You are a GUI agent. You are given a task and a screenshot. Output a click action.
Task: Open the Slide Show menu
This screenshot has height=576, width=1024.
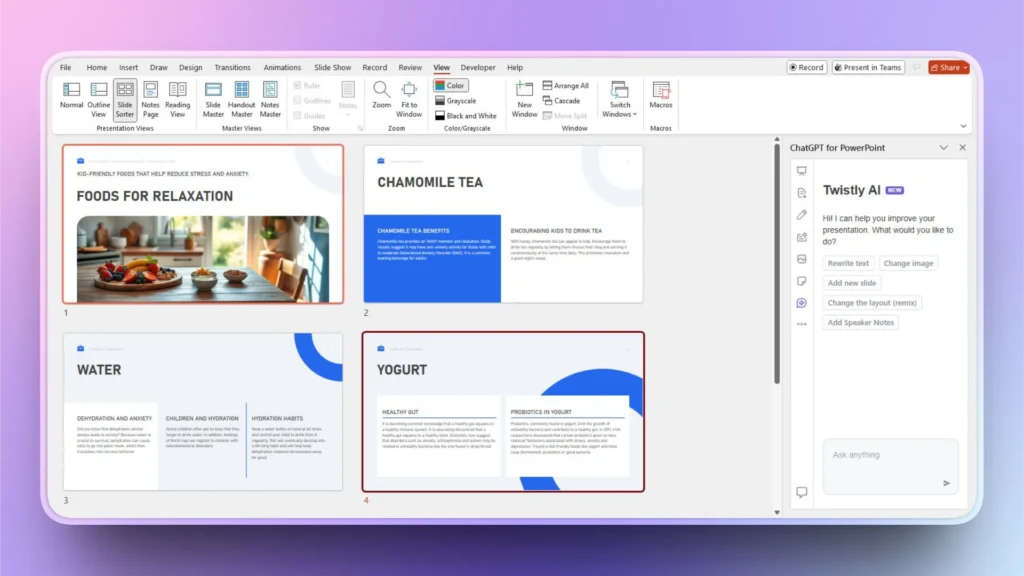point(332,67)
